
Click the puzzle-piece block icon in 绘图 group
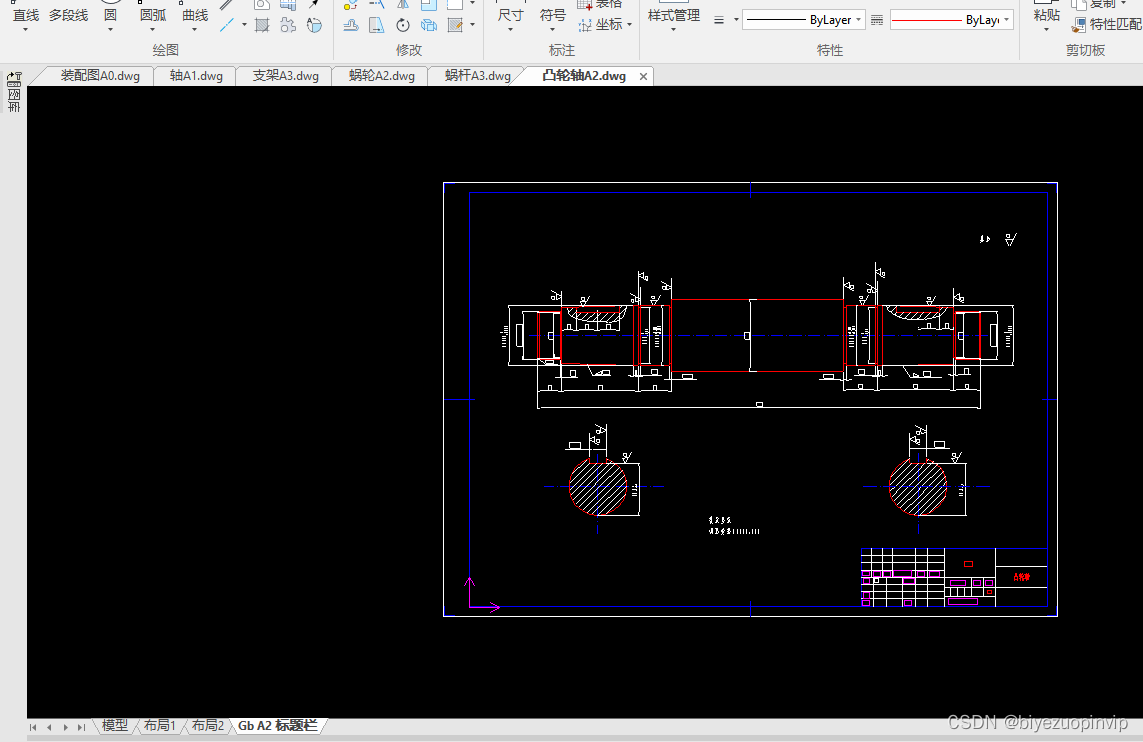pyautogui.click(x=289, y=26)
